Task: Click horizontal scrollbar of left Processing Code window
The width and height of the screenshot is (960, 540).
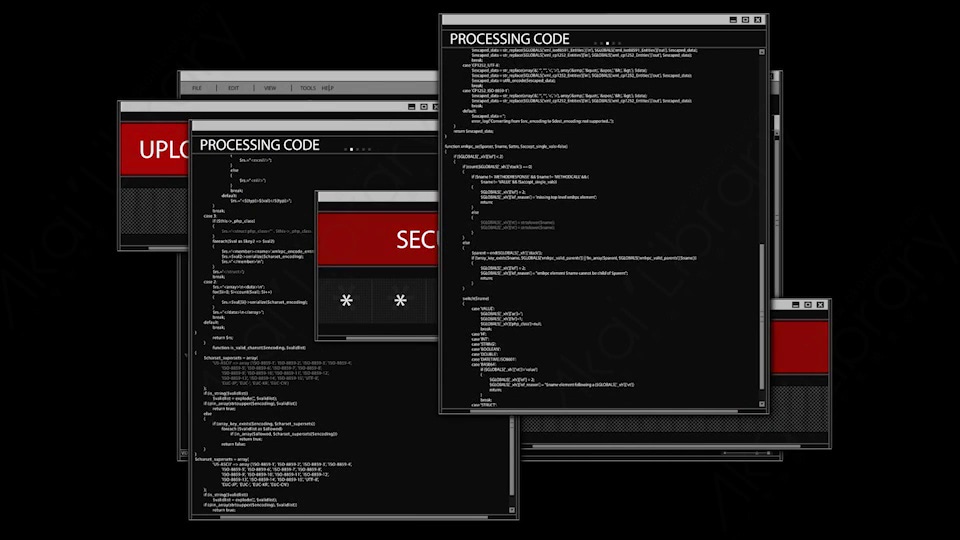Action: (x=353, y=517)
